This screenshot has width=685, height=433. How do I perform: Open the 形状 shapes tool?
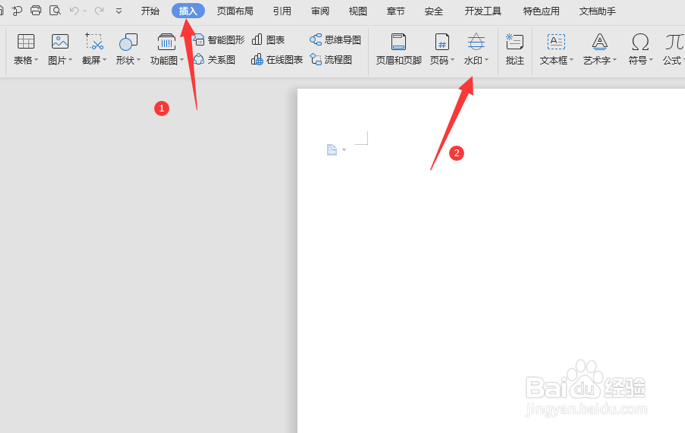(128, 42)
